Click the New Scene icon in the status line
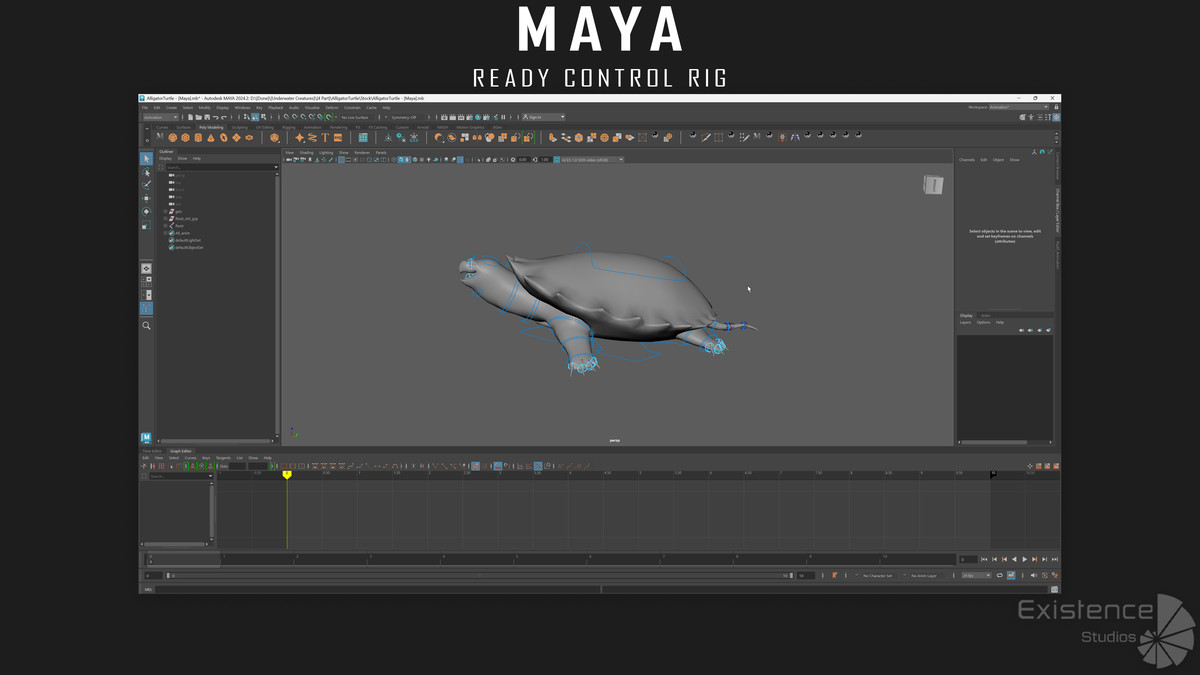The height and width of the screenshot is (675, 1200). coord(191,117)
